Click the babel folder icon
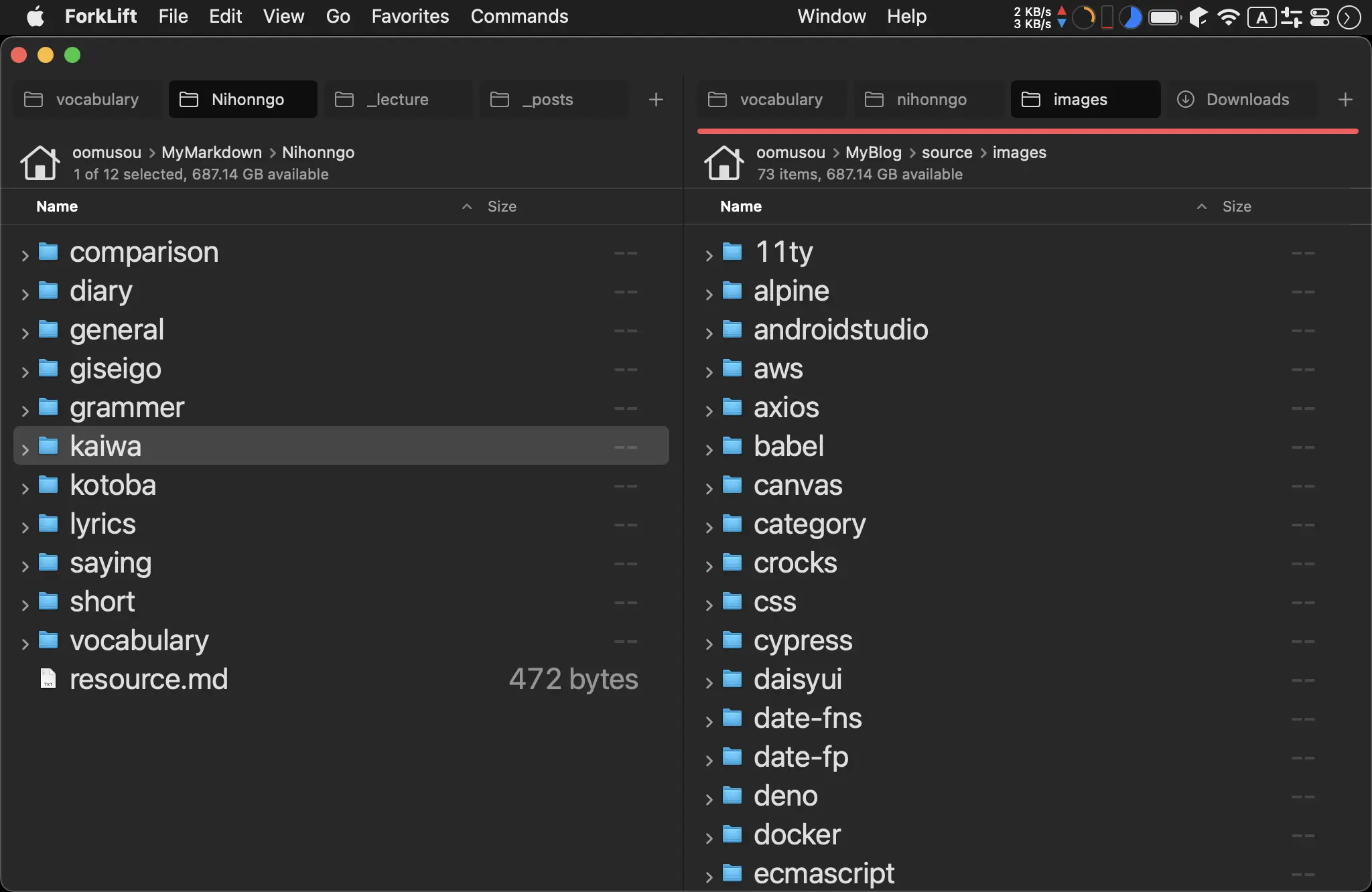This screenshot has height=892, width=1372. 732,445
